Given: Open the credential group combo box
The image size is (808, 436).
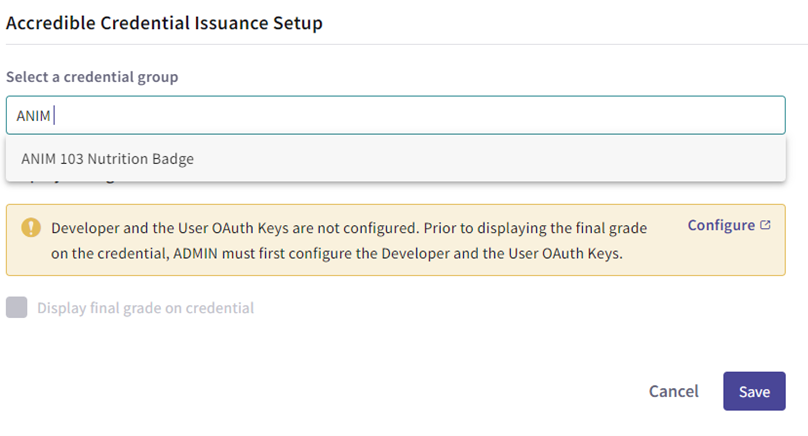Looking at the screenshot, I should coord(396,115).
